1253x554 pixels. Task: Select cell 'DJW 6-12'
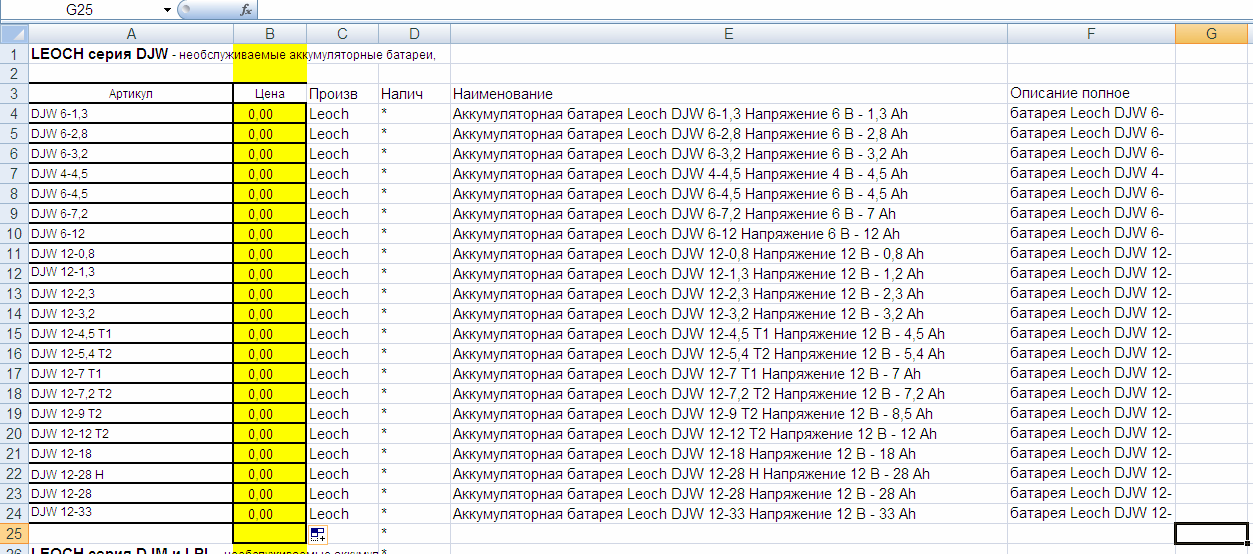131,234
